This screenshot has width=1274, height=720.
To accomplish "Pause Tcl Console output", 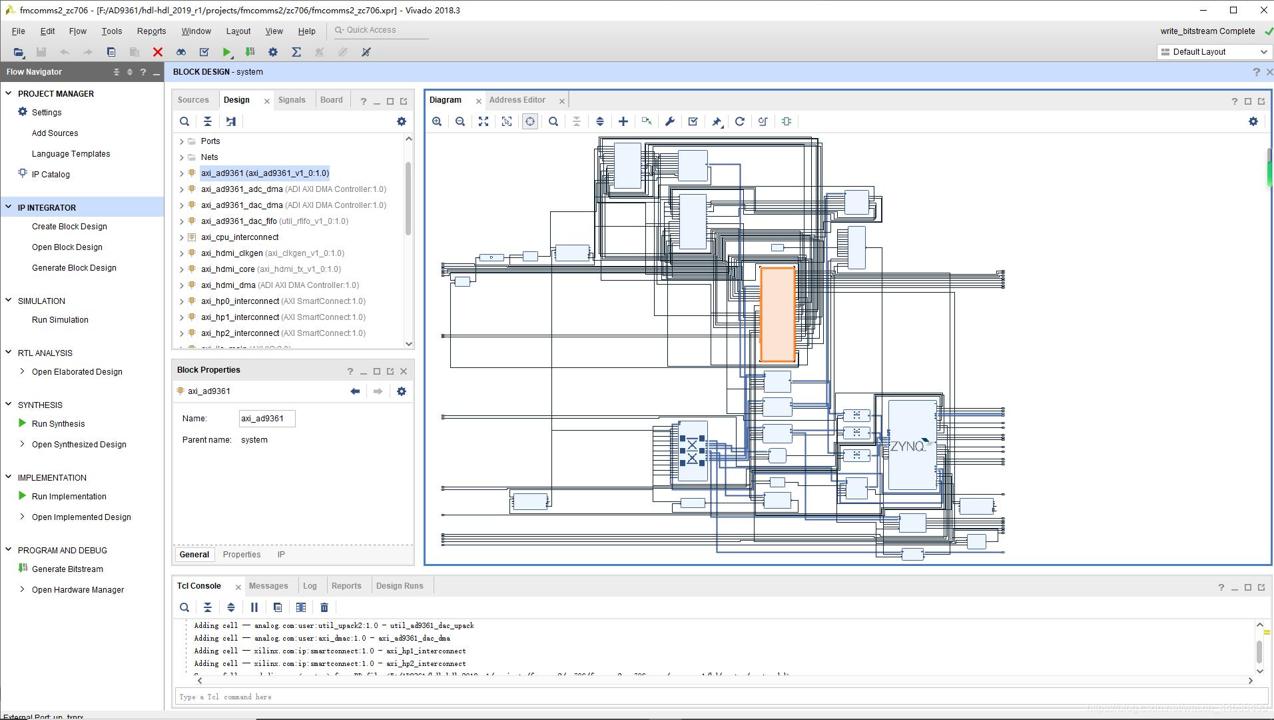I will click(254, 607).
